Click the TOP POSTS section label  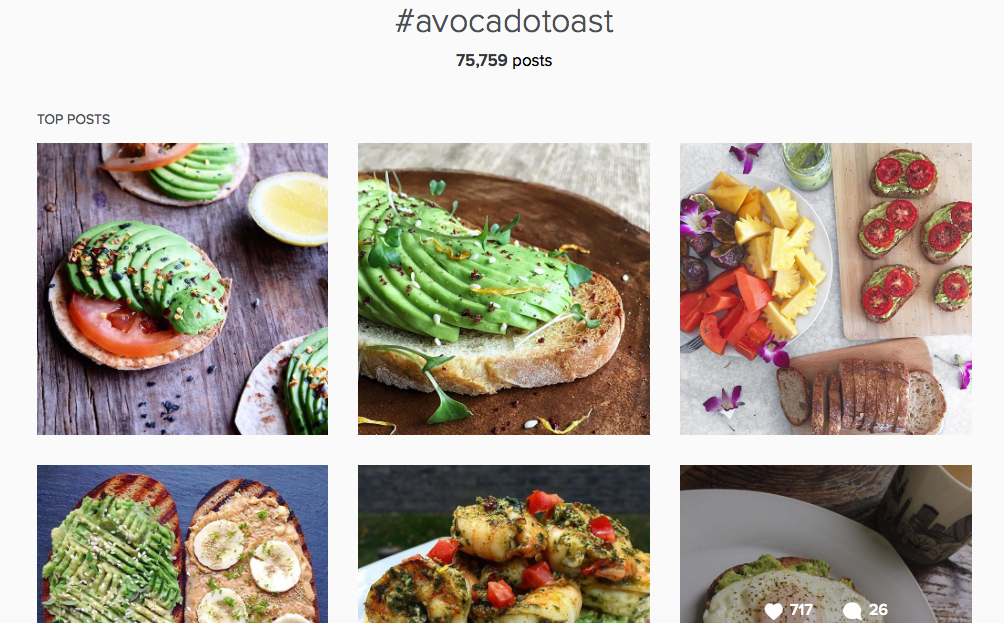pos(74,119)
